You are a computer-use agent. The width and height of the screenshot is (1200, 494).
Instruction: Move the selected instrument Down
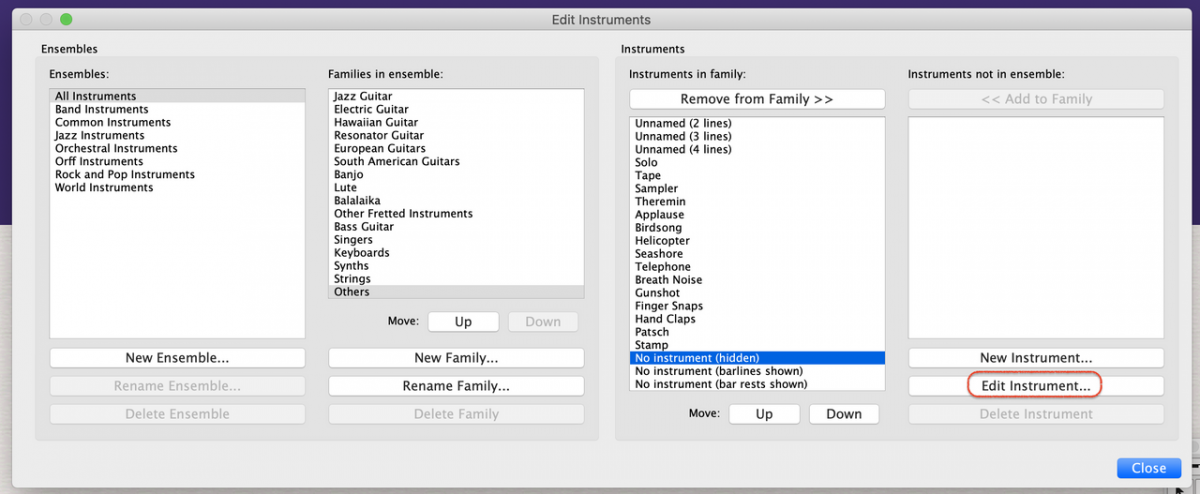click(843, 414)
